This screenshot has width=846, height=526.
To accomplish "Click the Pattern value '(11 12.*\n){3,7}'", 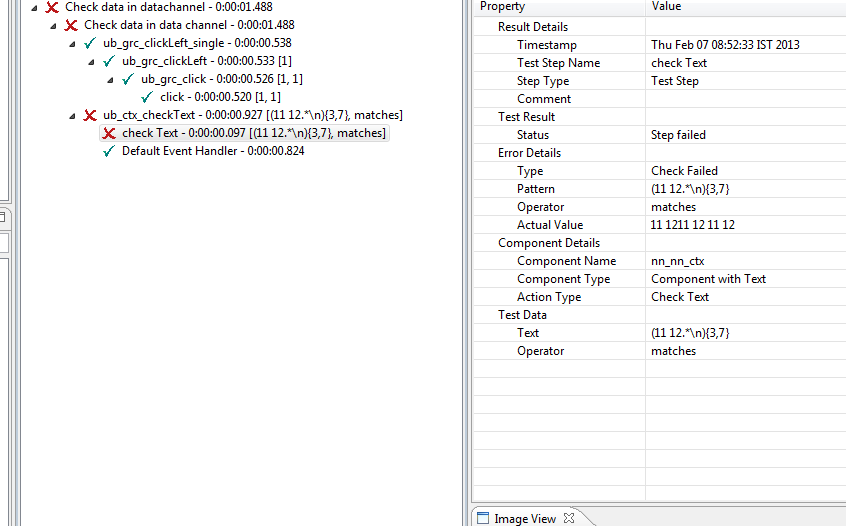I will point(690,189).
